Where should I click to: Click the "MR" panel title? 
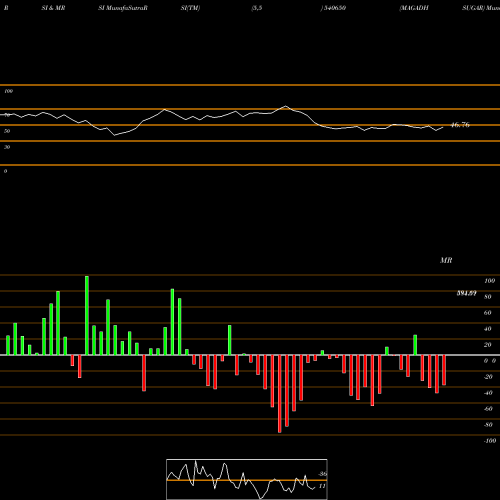click(x=446, y=260)
